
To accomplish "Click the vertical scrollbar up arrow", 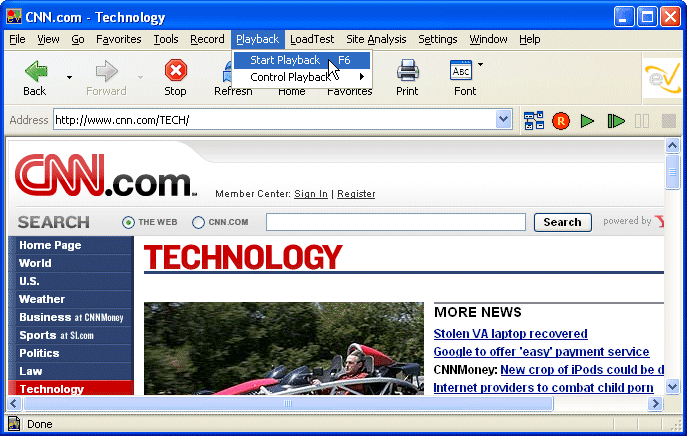I will 673,145.
